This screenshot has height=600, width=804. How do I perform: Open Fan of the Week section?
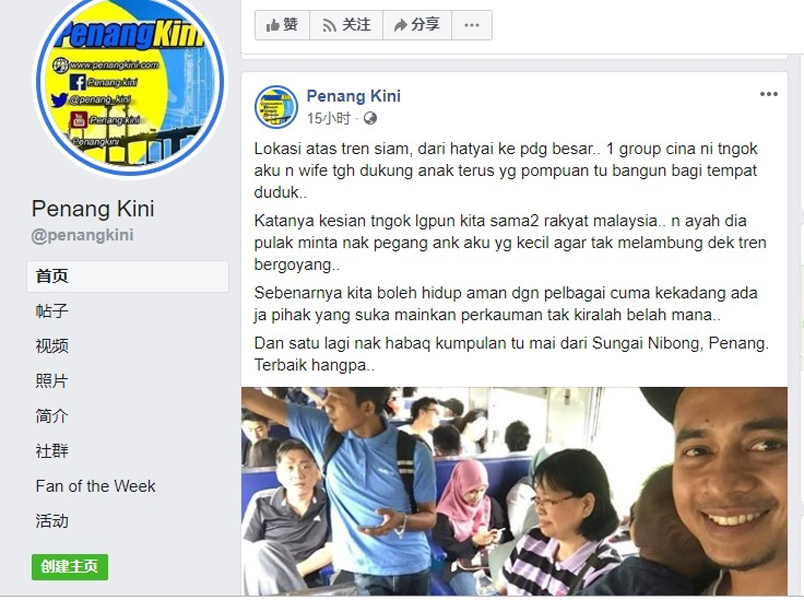(95, 486)
